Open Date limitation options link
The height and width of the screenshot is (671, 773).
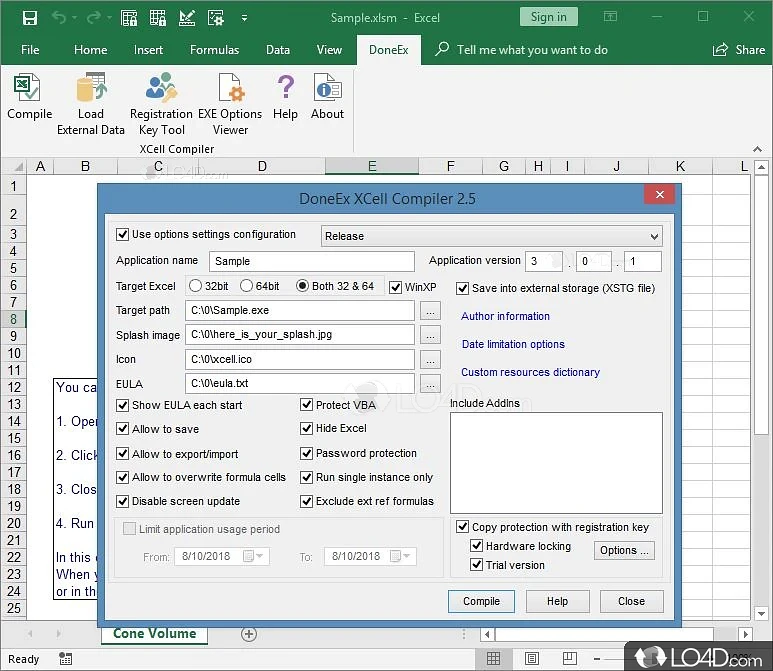[x=513, y=344]
